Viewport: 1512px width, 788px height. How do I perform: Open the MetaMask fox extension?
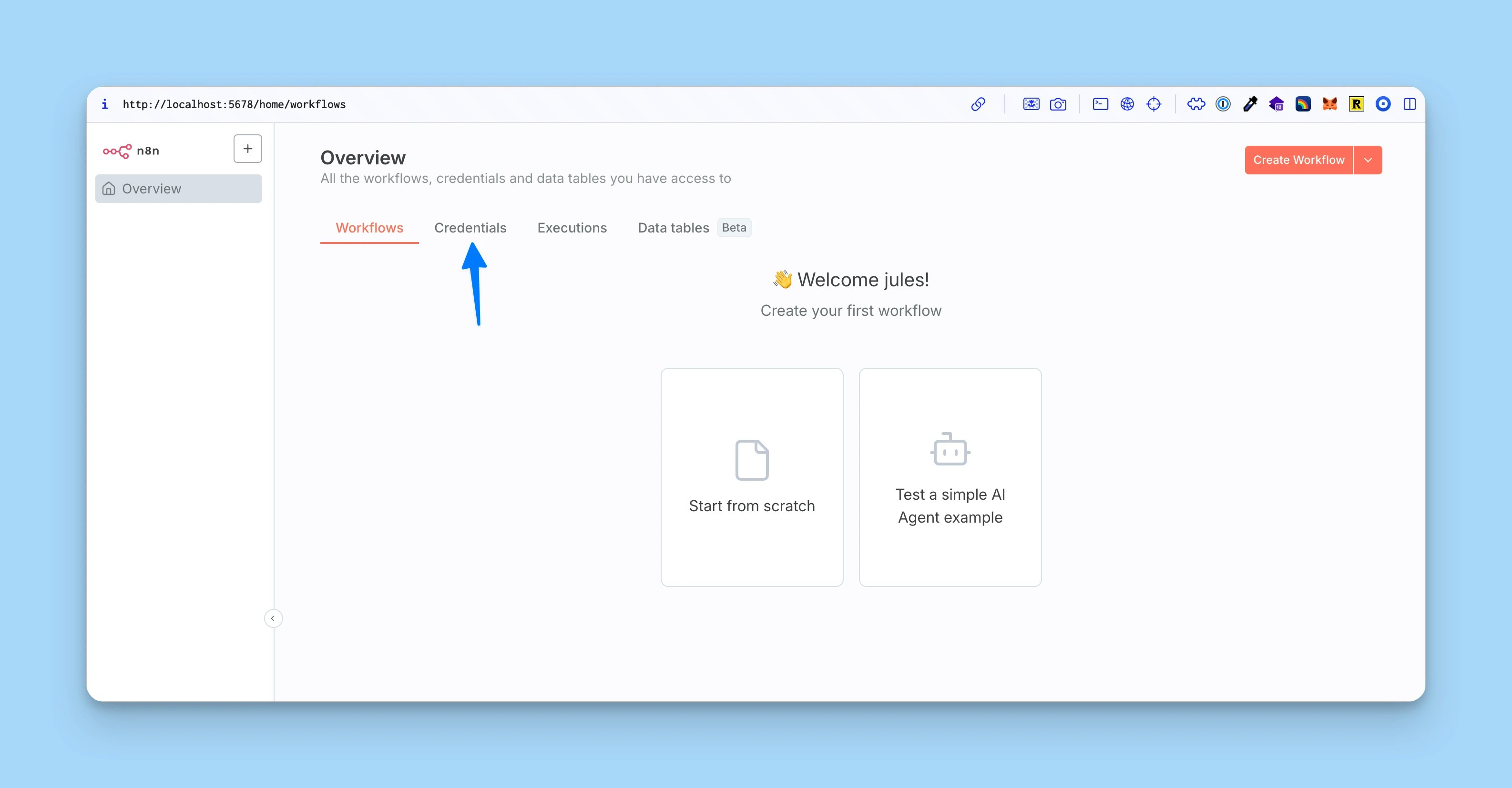(1329, 104)
